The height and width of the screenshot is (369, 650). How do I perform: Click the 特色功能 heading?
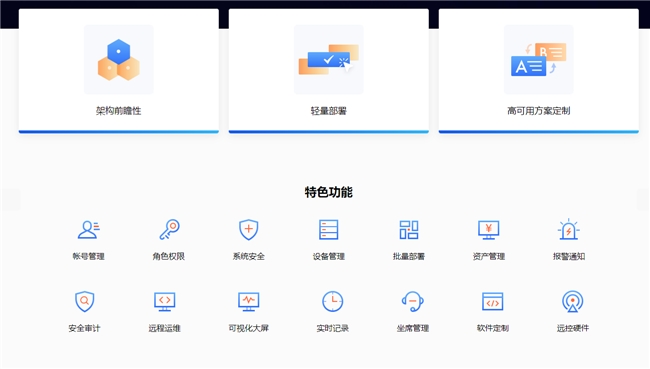coord(329,192)
